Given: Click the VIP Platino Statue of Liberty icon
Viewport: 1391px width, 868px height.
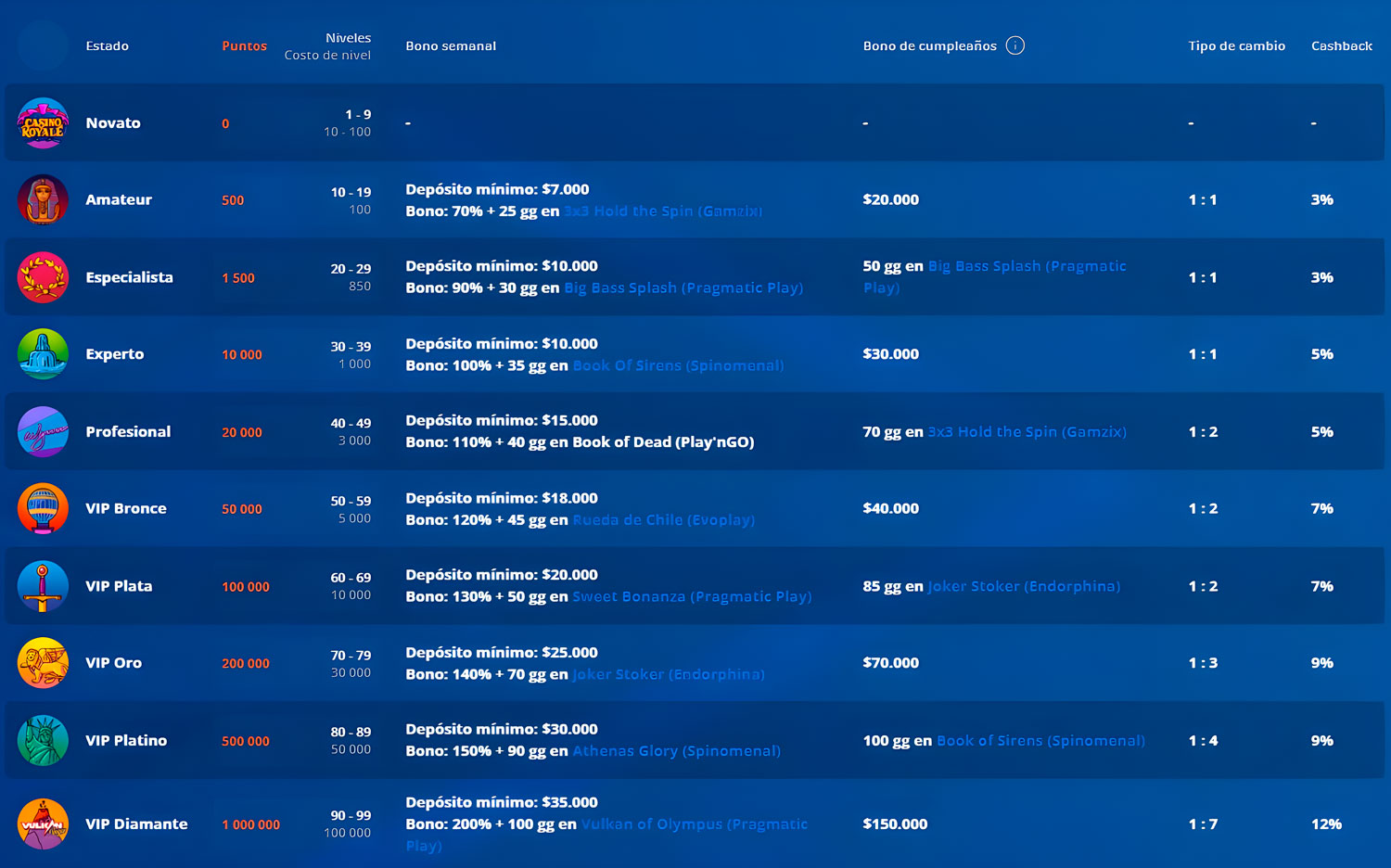Looking at the screenshot, I should (x=43, y=740).
